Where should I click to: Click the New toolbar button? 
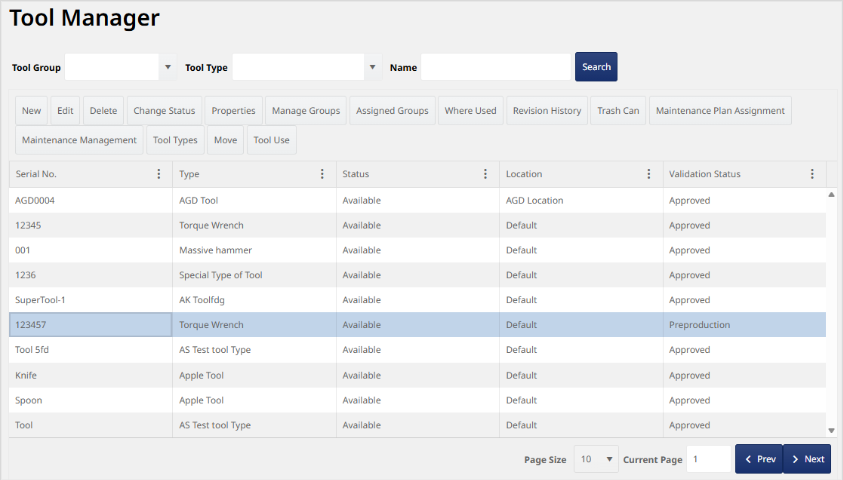31,111
